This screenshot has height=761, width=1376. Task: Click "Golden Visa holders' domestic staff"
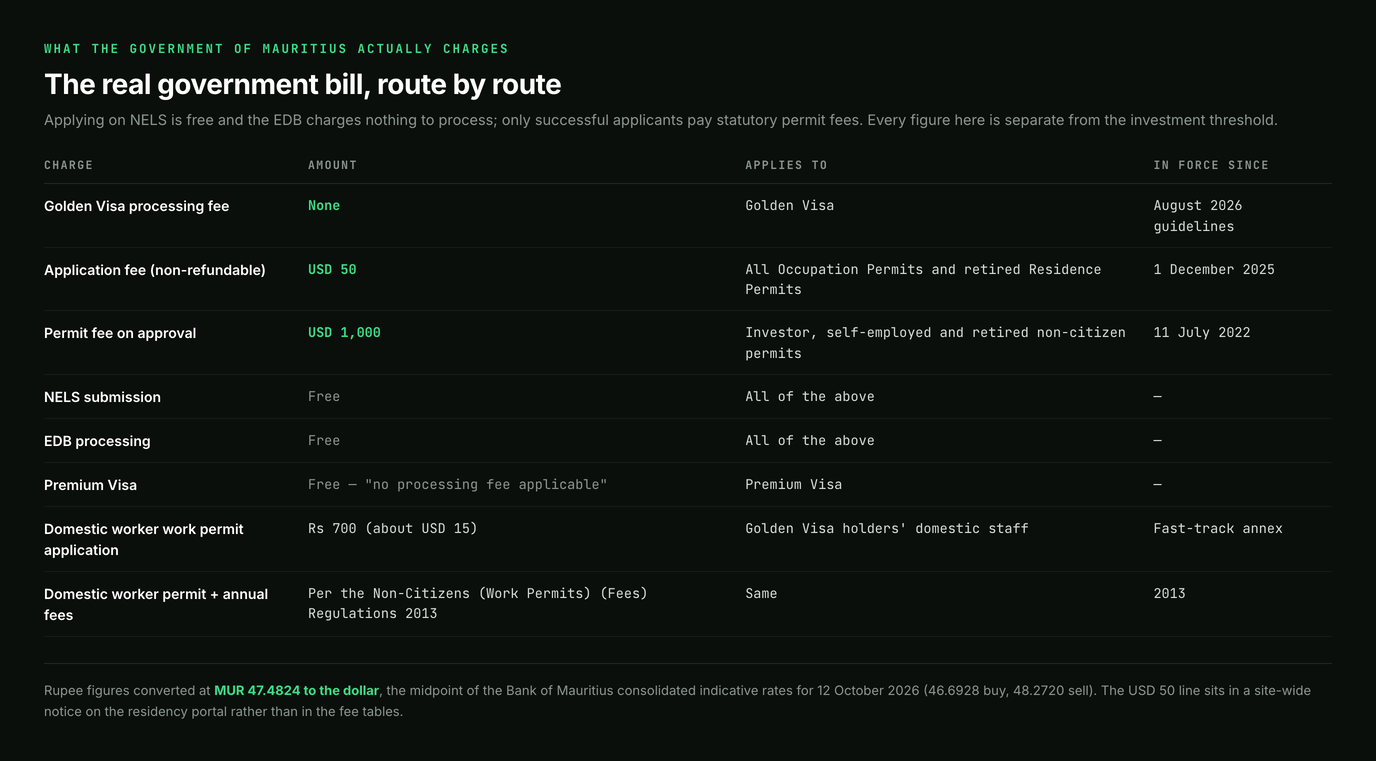(x=887, y=529)
